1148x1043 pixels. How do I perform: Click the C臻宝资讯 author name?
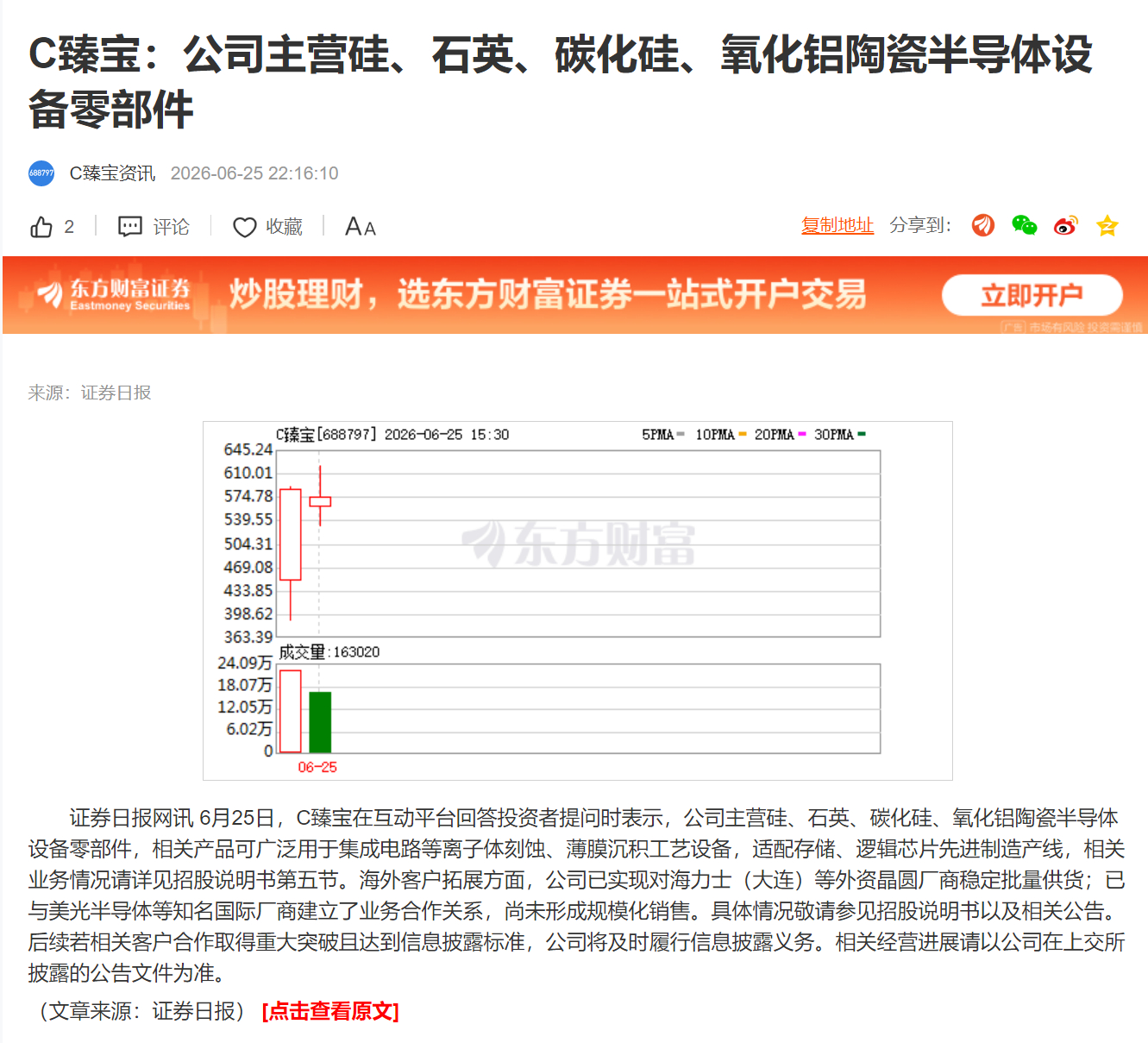pos(112,173)
